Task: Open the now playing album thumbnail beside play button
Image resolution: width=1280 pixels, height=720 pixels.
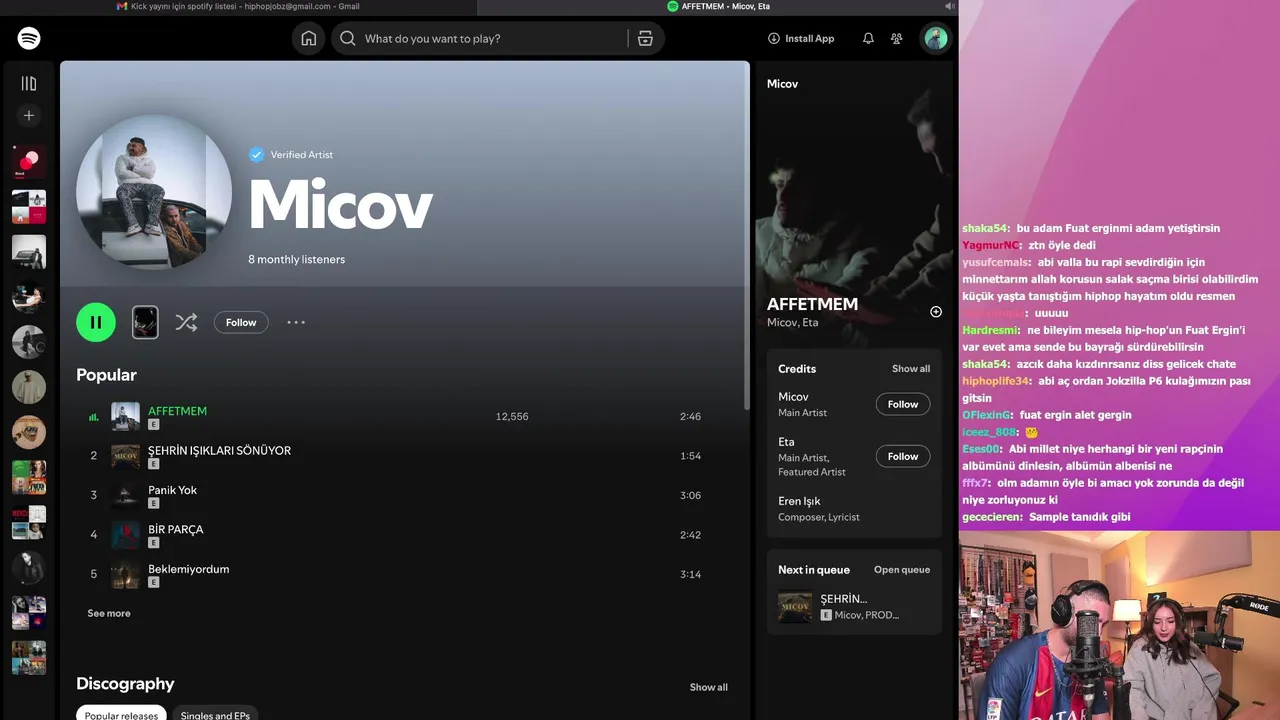Action: [x=145, y=322]
